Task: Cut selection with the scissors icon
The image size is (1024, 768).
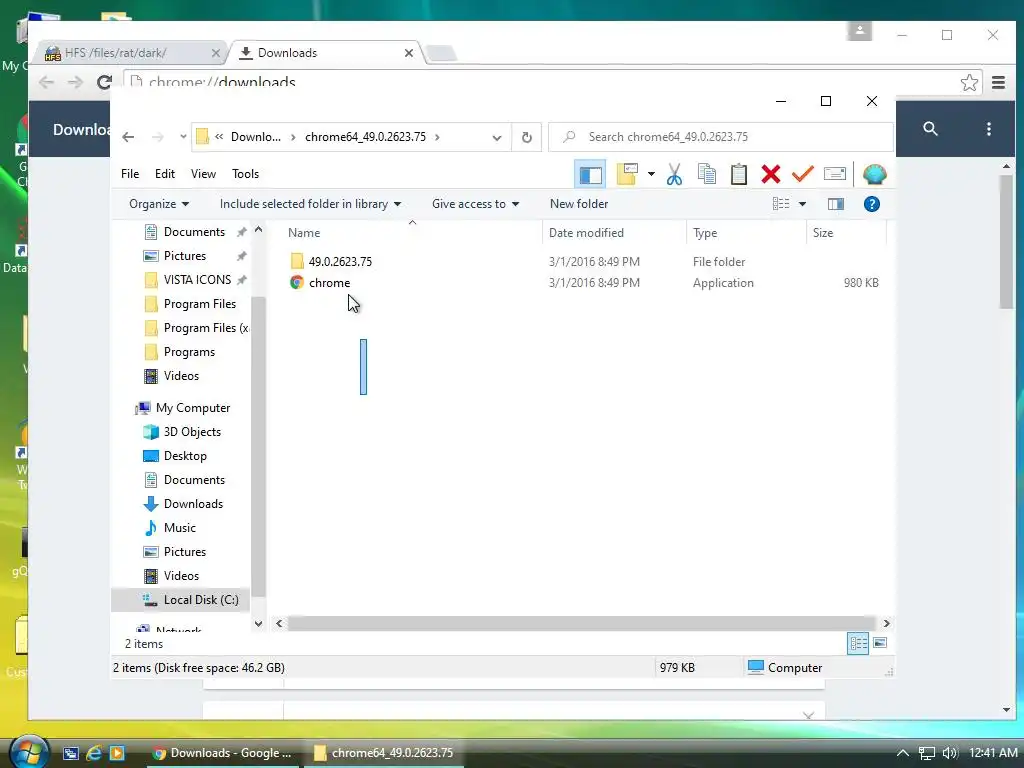Action: pyautogui.click(x=674, y=174)
